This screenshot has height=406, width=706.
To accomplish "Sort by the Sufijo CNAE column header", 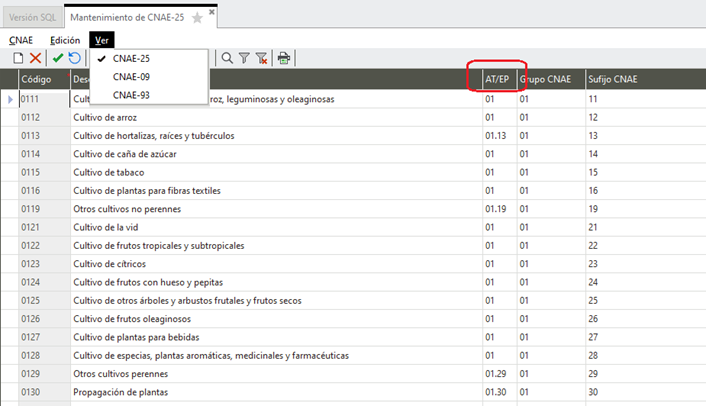I will [x=612, y=79].
